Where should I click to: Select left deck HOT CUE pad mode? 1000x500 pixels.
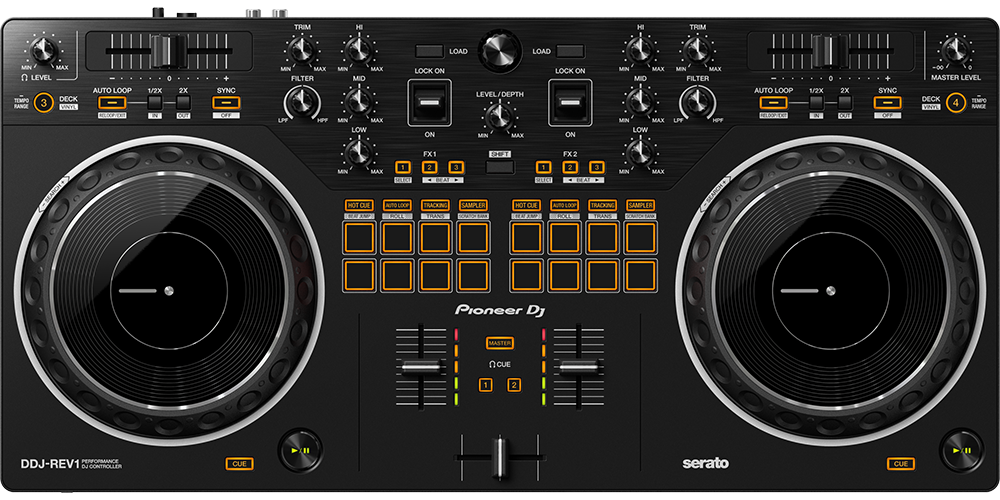tap(360, 205)
